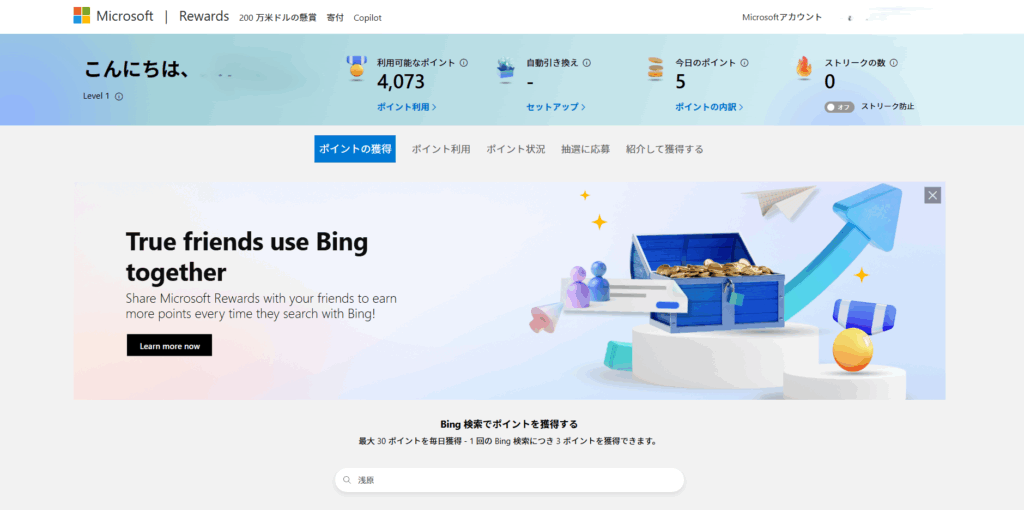Click the info icon beside 利用可能なポイント
The width and height of the screenshot is (1024, 510).
tap(464, 63)
